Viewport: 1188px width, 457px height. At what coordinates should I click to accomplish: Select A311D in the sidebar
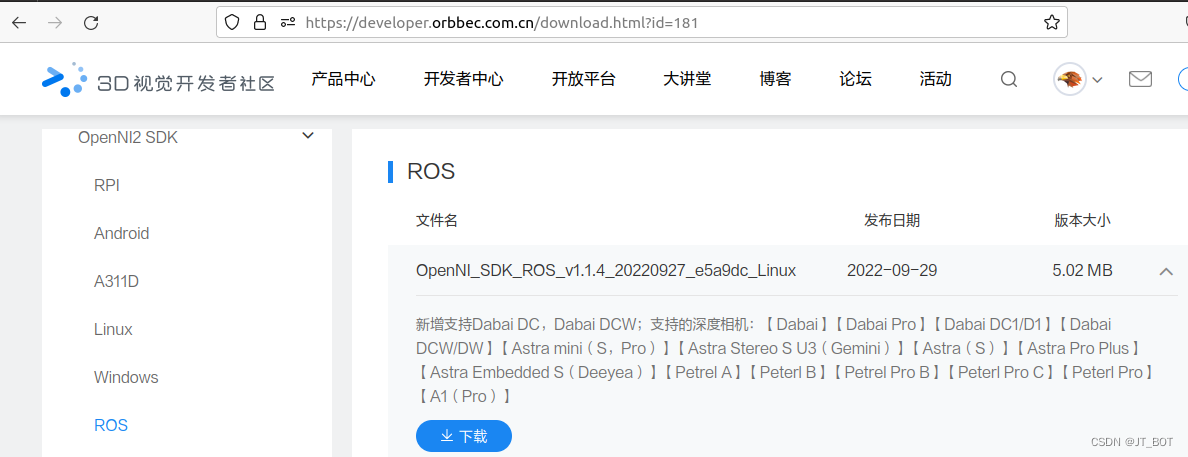117,282
